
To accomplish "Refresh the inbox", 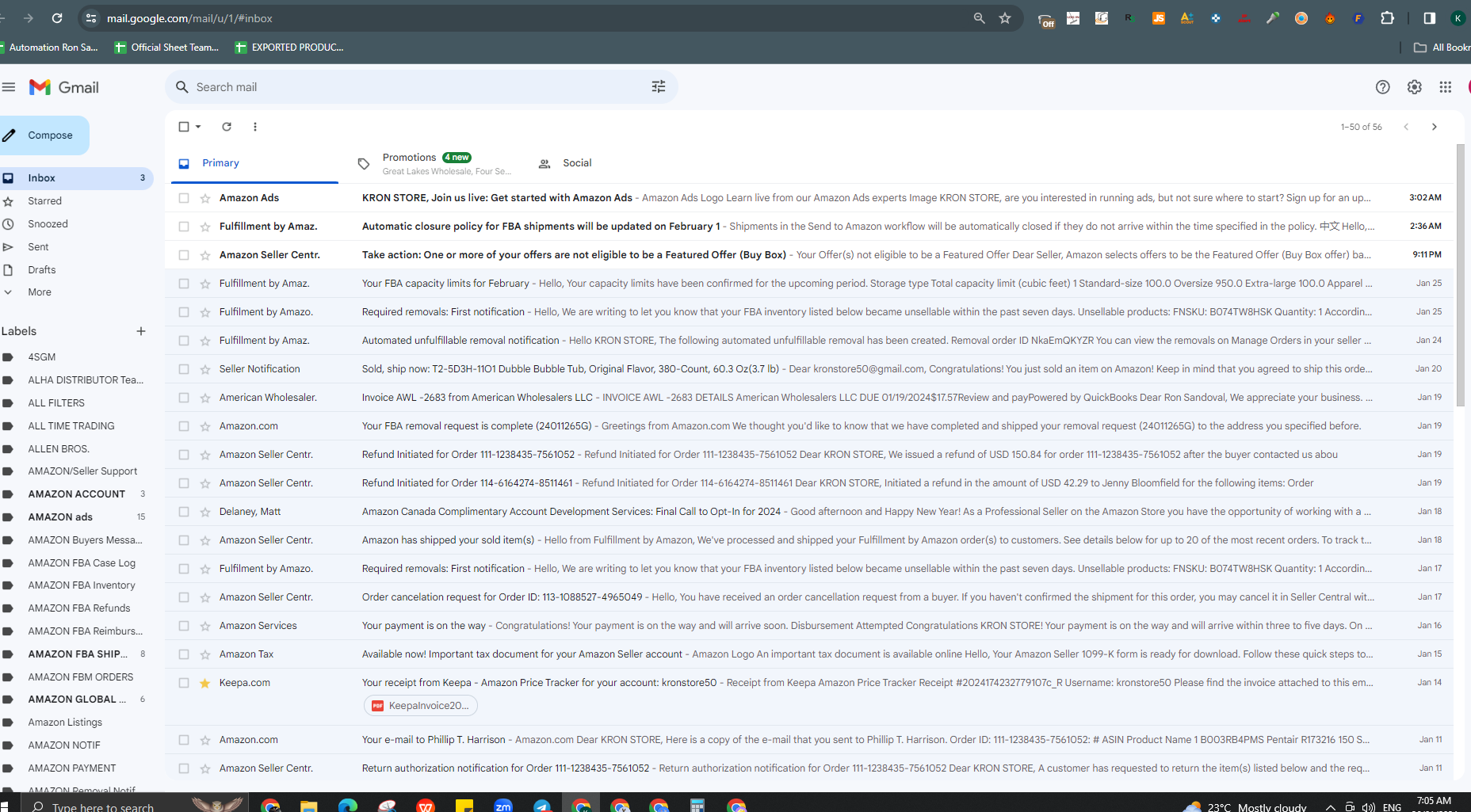I will coord(227,127).
